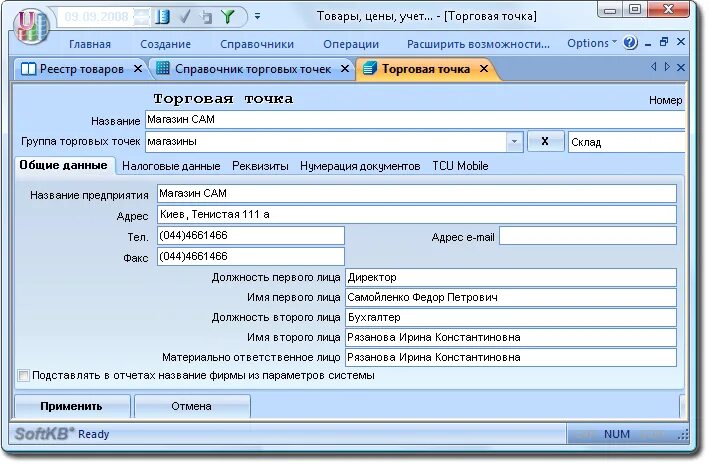Open the Главная ribbon tab

click(90, 44)
